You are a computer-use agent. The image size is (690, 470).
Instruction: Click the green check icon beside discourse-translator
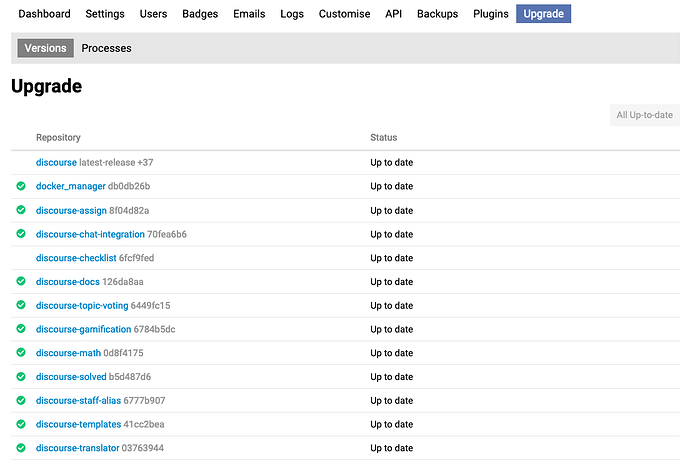click(21, 448)
